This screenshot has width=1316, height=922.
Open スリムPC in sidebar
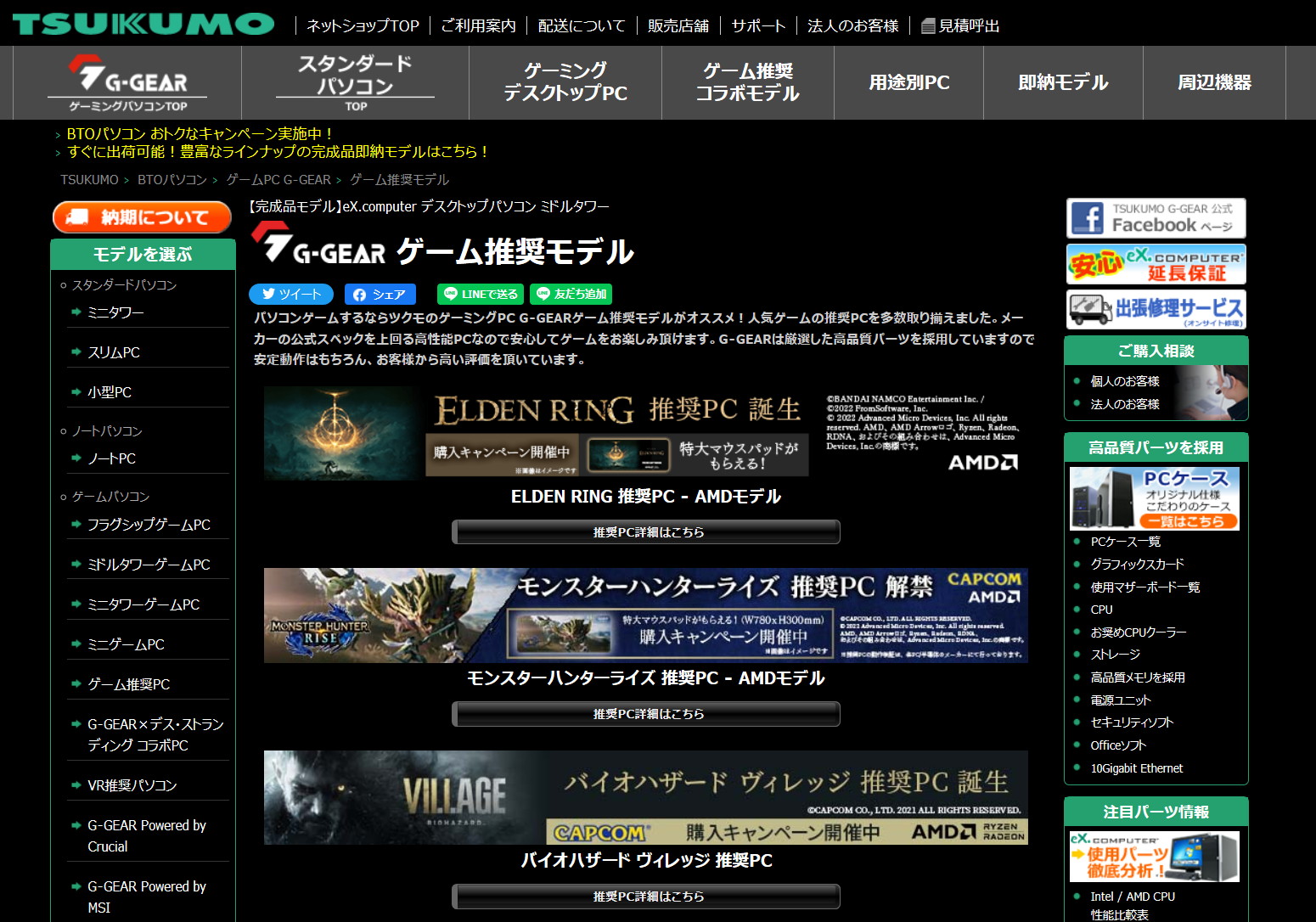114,352
